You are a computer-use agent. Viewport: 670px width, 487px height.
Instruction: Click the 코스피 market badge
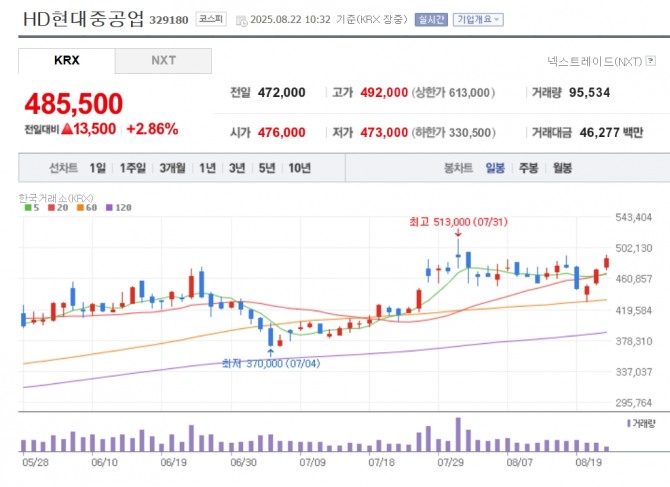tap(211, 19)
